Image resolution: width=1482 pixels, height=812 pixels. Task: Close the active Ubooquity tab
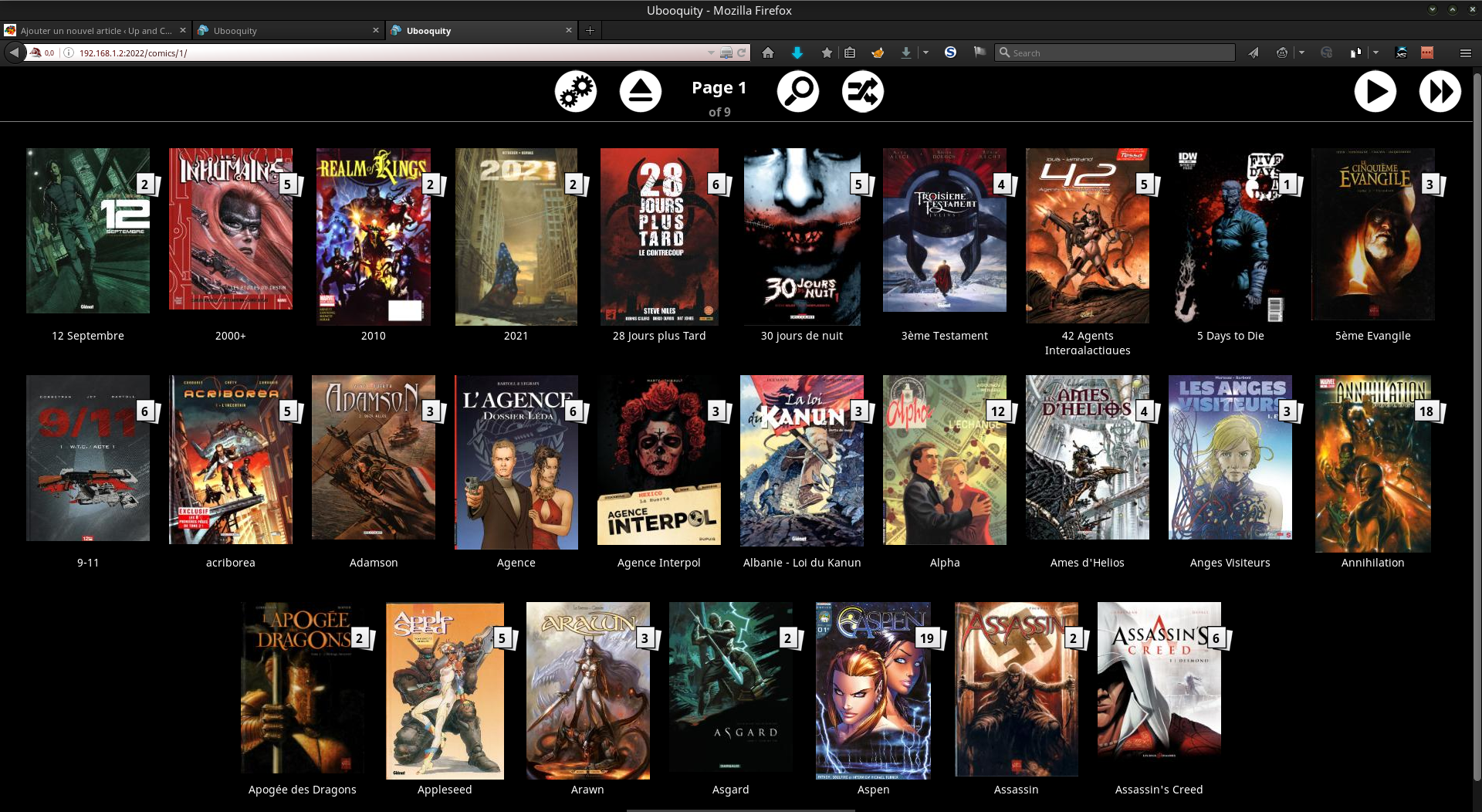tap(569, 31)
